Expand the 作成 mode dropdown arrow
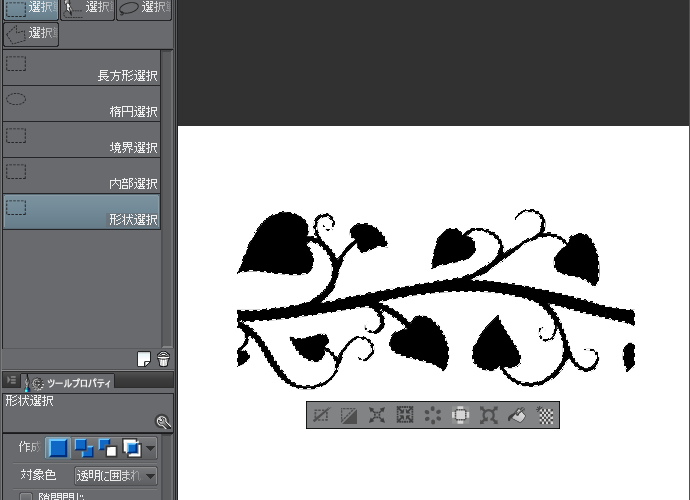Screen dimensions: 690x500 [x=151, y=448]
